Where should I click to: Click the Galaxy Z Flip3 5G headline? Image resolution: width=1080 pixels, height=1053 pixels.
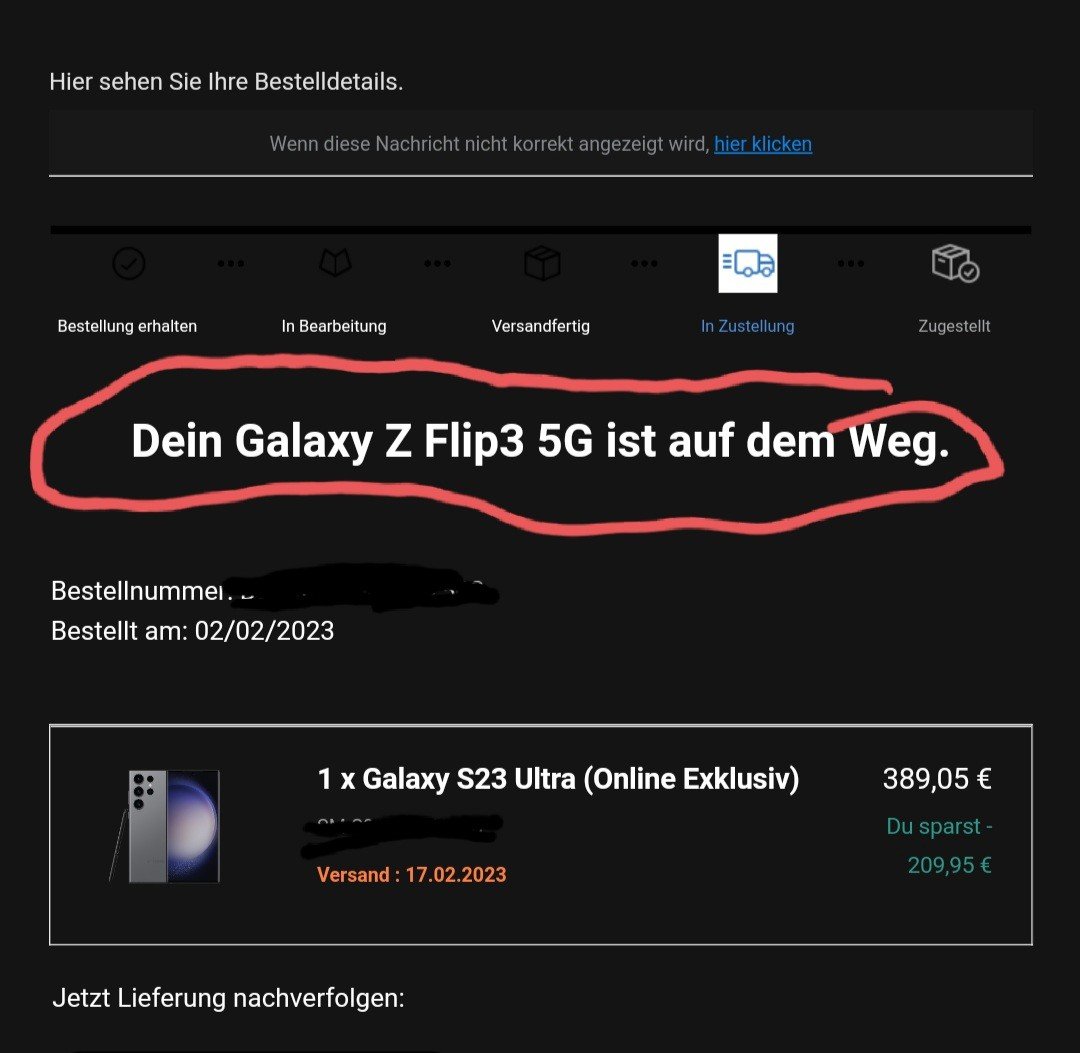tap(541, 441)
